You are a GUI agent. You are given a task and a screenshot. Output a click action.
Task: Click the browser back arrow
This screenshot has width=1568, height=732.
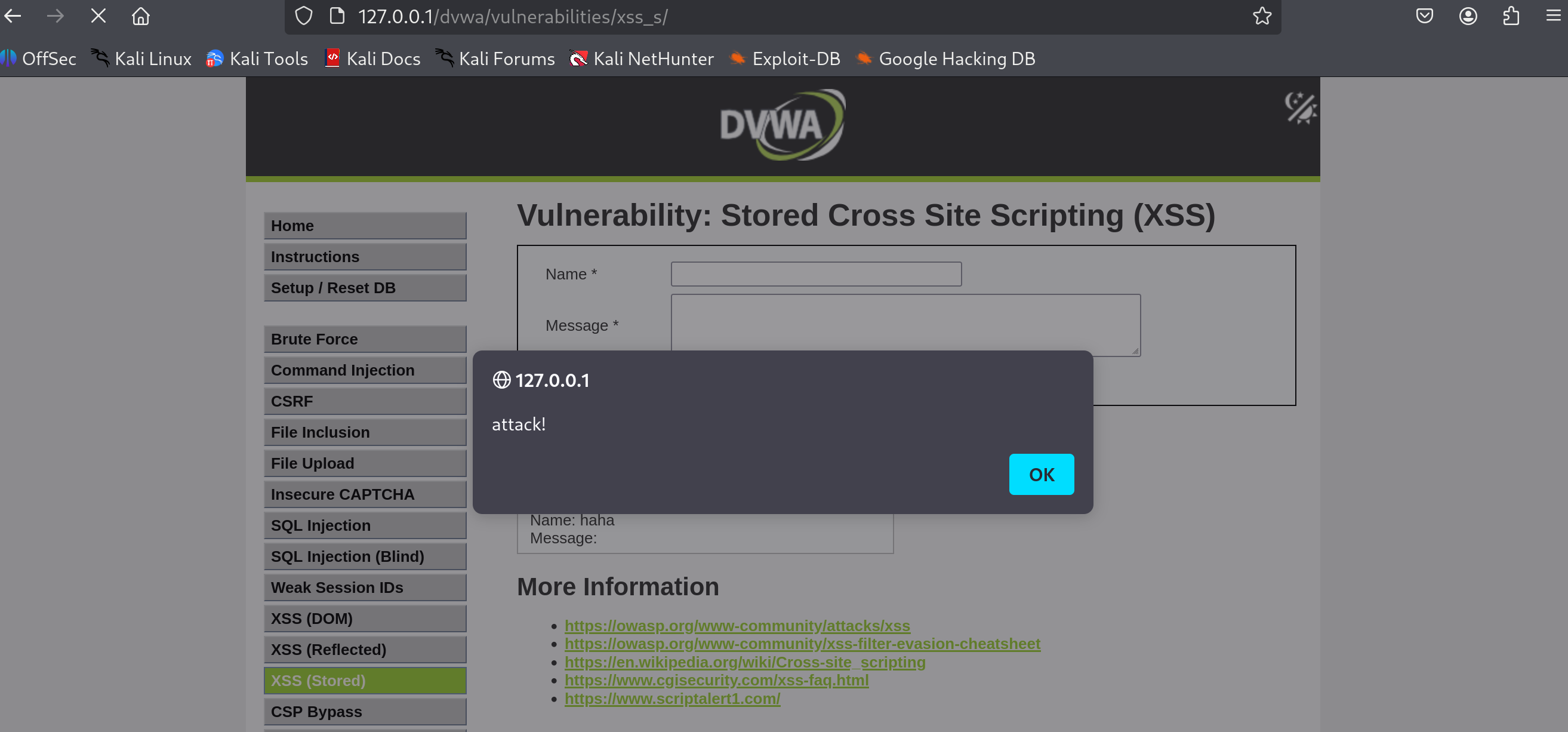tap(13, 16)
